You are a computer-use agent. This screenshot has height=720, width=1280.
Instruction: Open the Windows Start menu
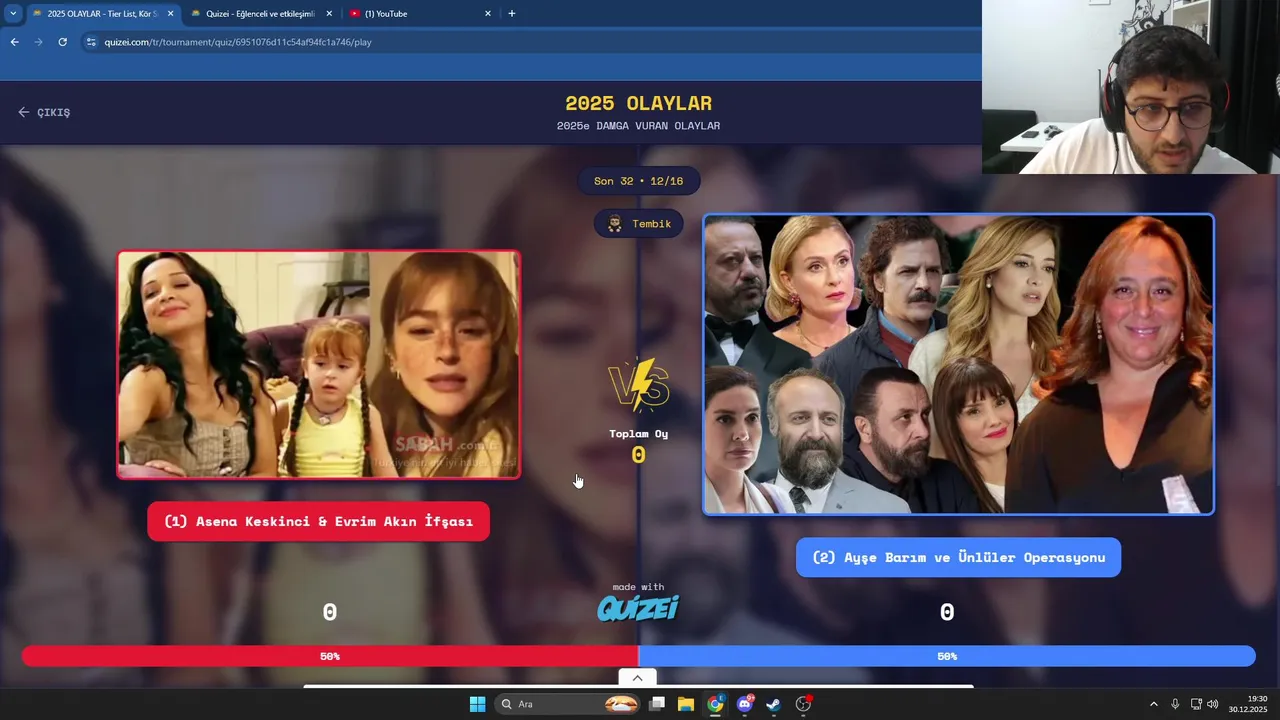[477, 704]
